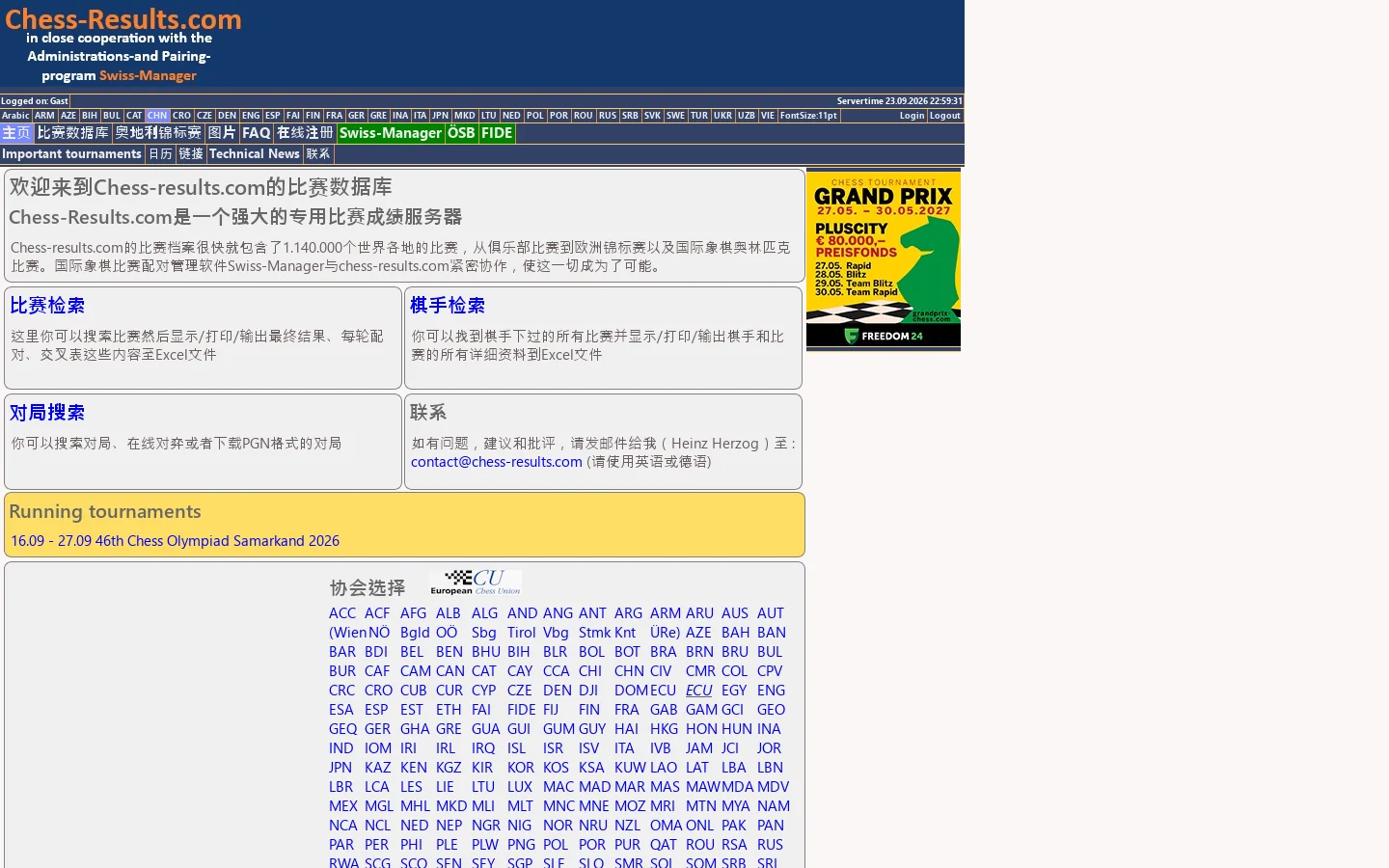Open the ÖSB tab
Image resolution: width=1389 pixels, height=868 pixels.
pyautogui.click(x=461, y=133)
